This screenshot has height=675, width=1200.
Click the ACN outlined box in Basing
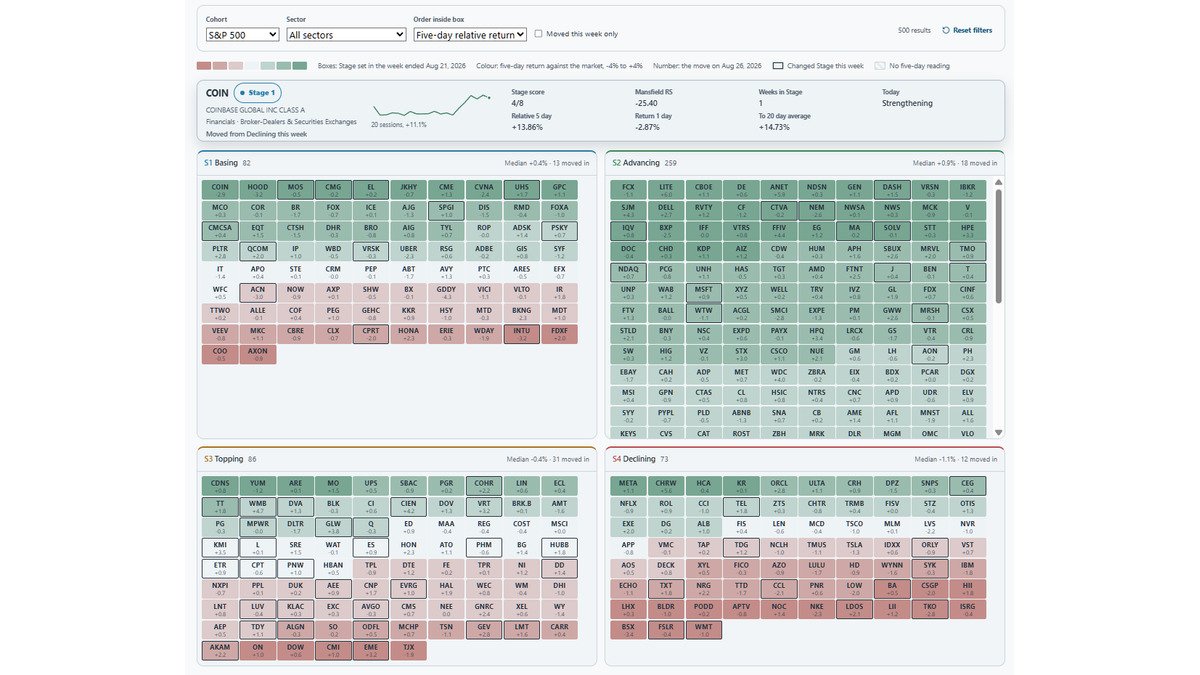[x=258, y=292]
